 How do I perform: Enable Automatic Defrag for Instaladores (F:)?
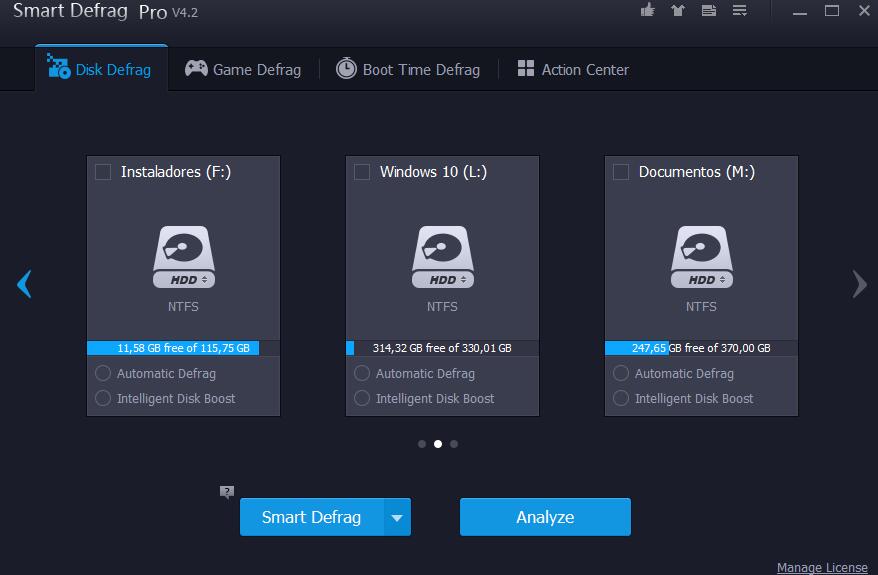[103, 373]
